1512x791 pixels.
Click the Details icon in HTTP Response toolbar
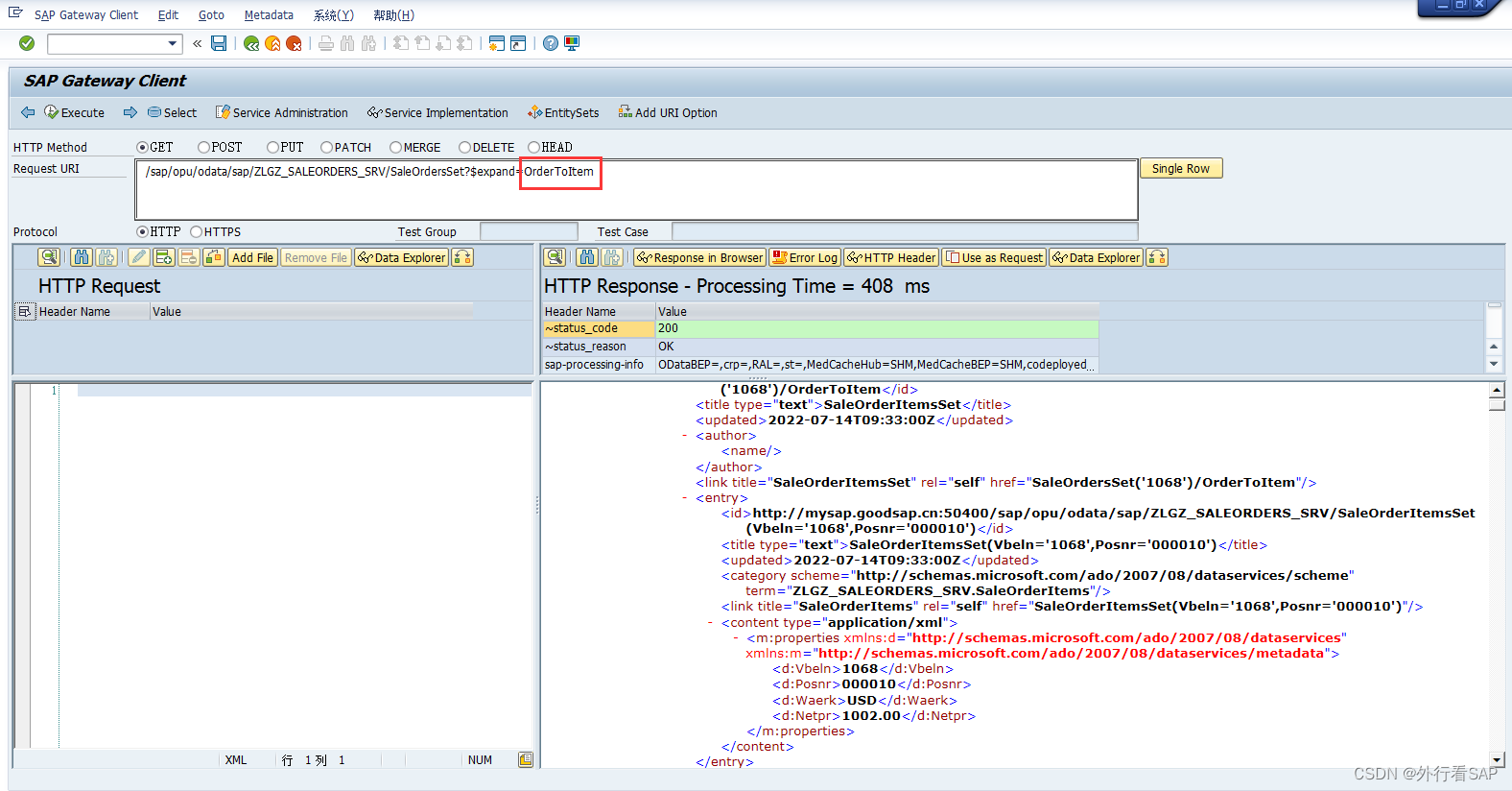(x=555, y=257)
